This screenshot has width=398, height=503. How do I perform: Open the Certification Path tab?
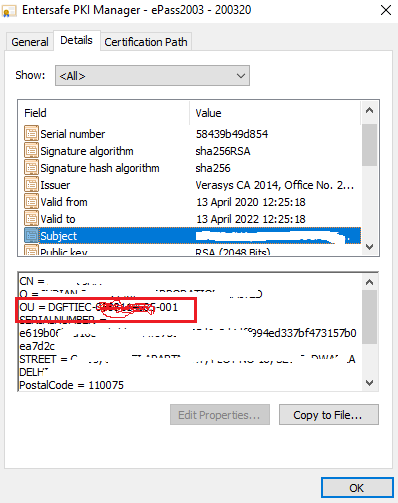point(146,42)
